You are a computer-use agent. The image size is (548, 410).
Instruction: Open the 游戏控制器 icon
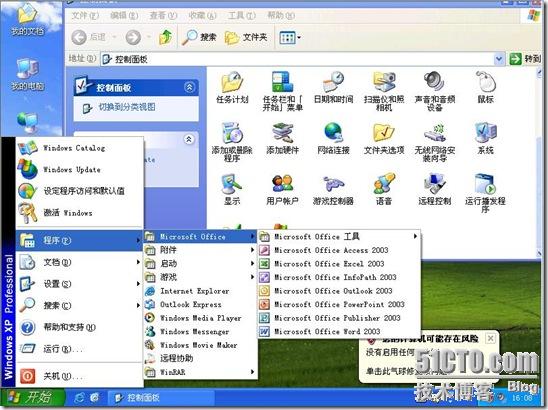click(x=333, y=189)
